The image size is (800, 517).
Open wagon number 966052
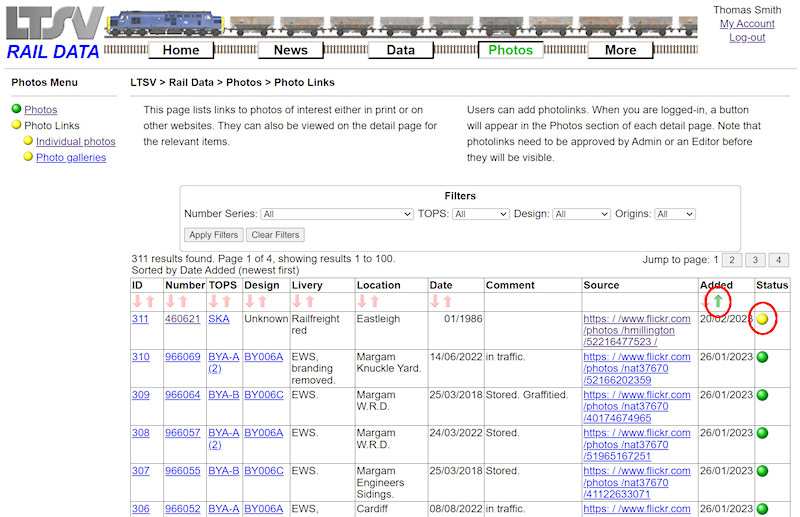183,509
